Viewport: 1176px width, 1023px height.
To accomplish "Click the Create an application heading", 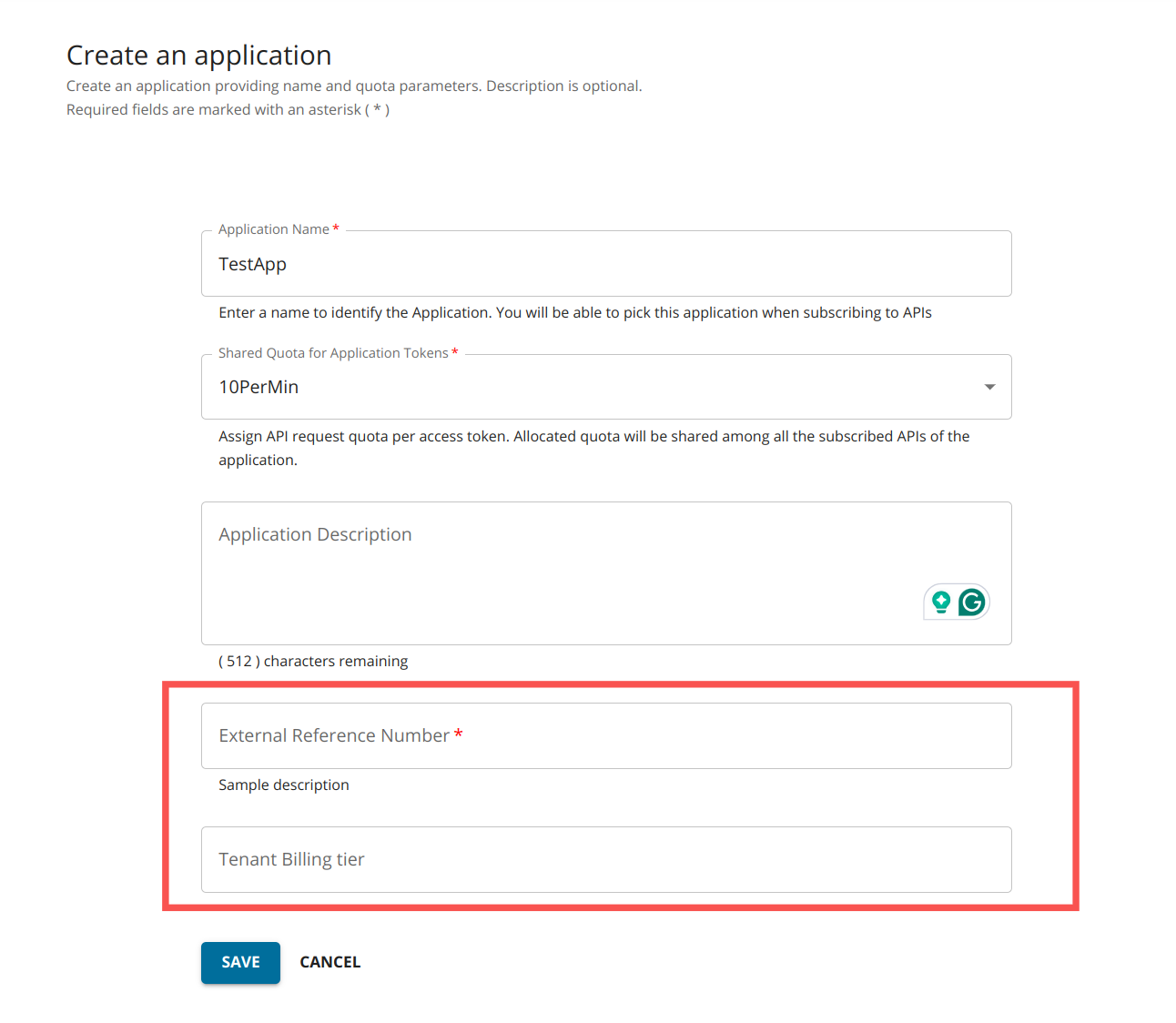I will [198, 56].
